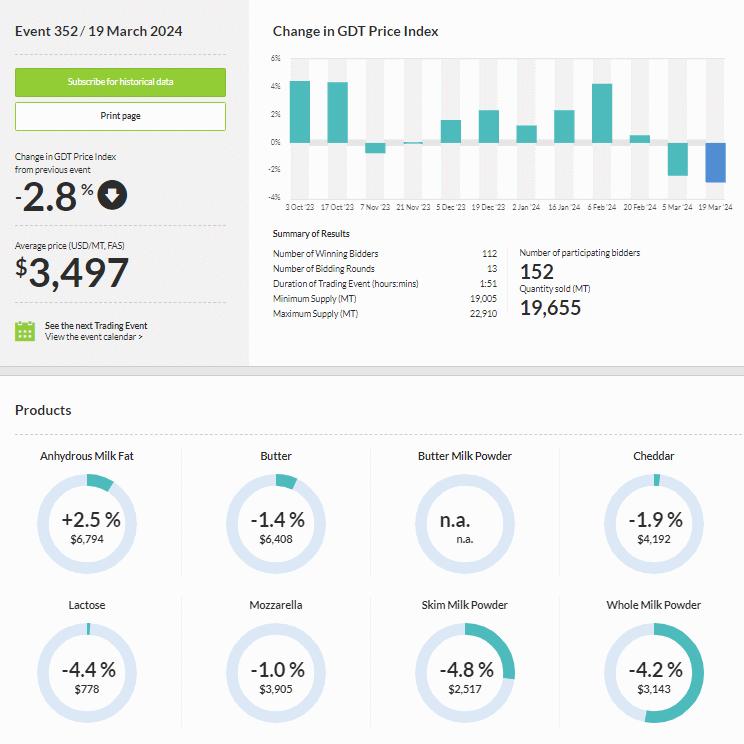Open Skim Milk Powder donut chart
The height and width of the screenshot is (744, 744).
point(465,673)
